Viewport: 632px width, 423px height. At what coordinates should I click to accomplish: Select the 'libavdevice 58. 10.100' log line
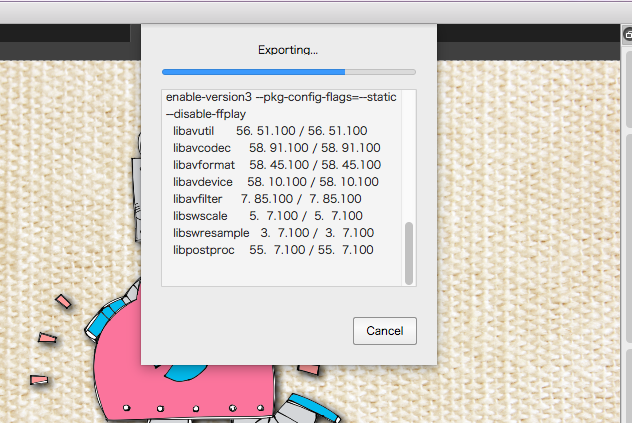(276, 181)
